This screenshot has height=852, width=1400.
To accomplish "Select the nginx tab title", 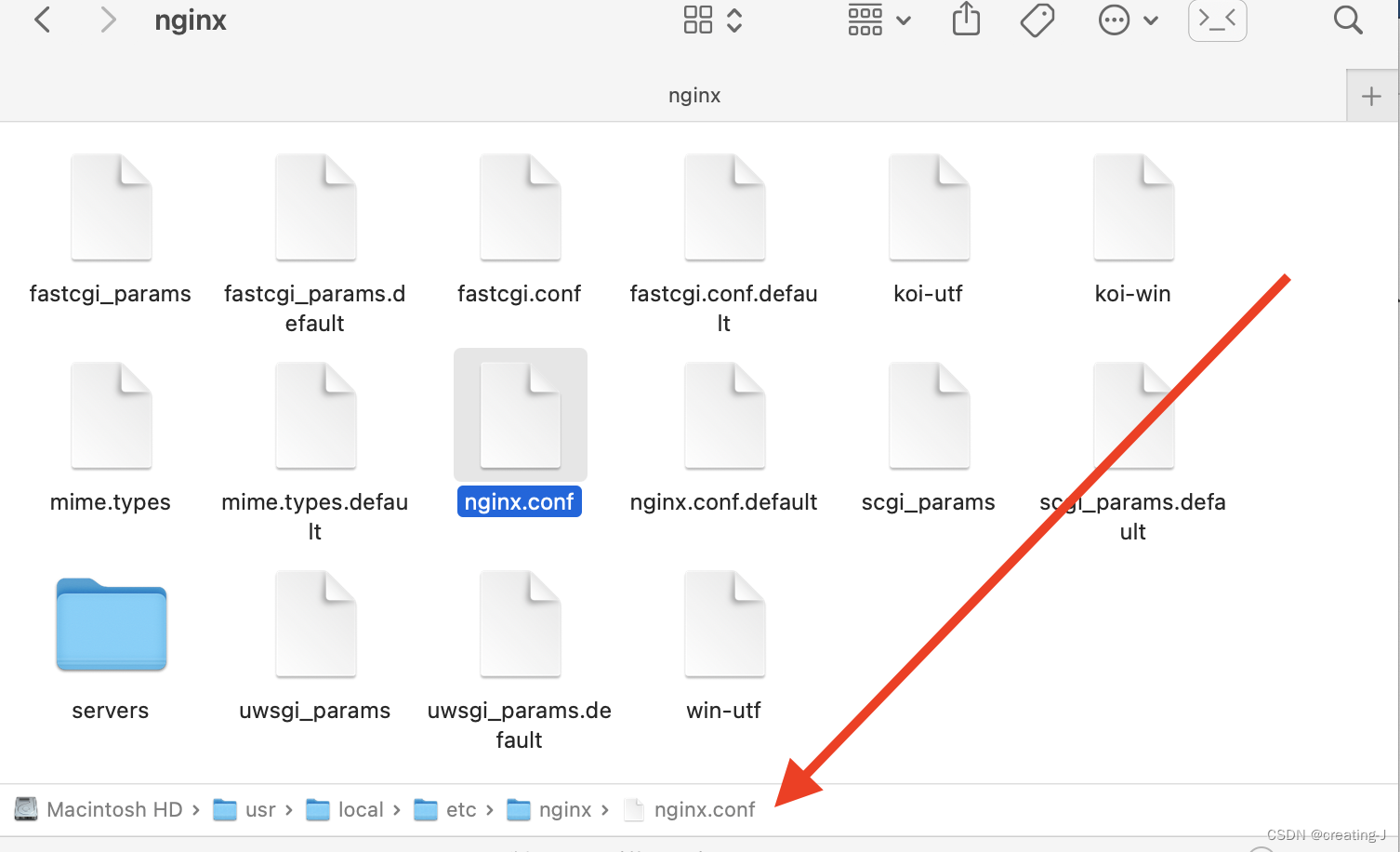I will click(x=694, y=95).
